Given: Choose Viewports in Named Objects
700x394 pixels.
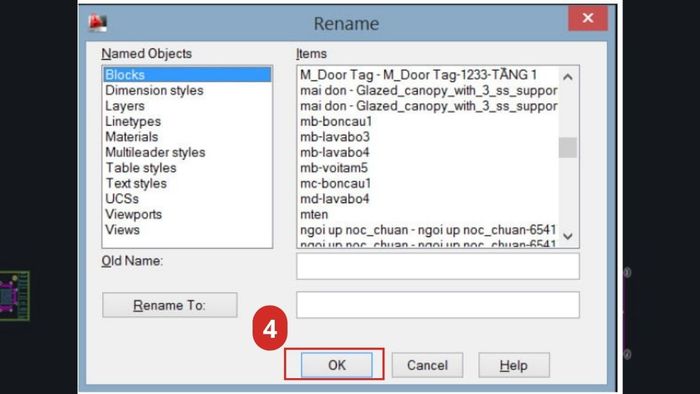Looking at the screenshot, I should [x=133, y=214].
